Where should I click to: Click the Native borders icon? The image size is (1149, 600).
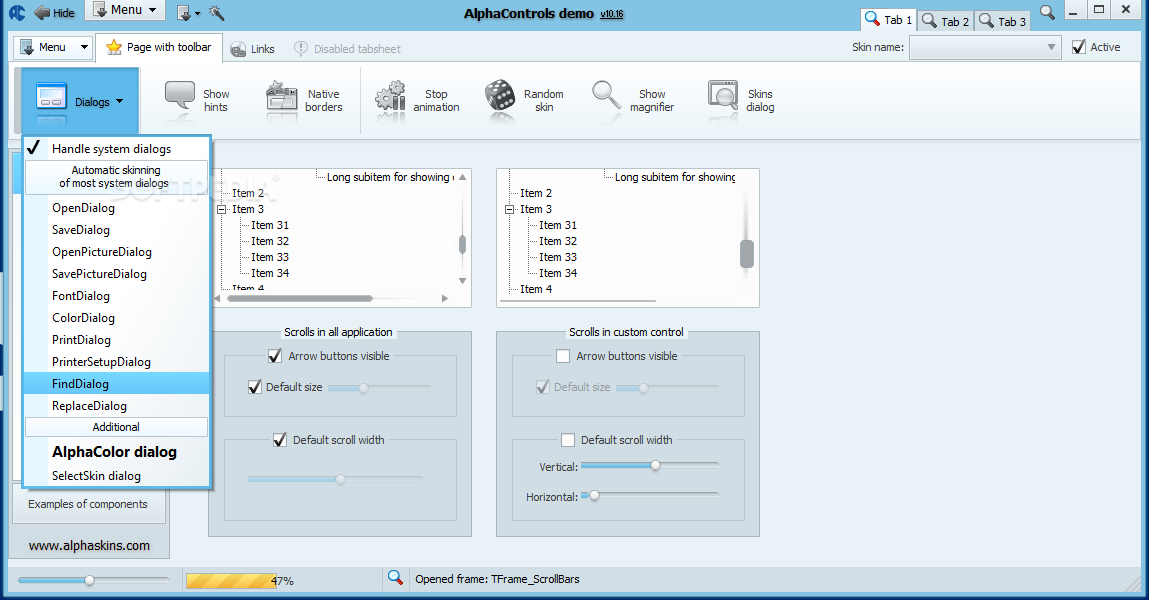tap(281, 97)
